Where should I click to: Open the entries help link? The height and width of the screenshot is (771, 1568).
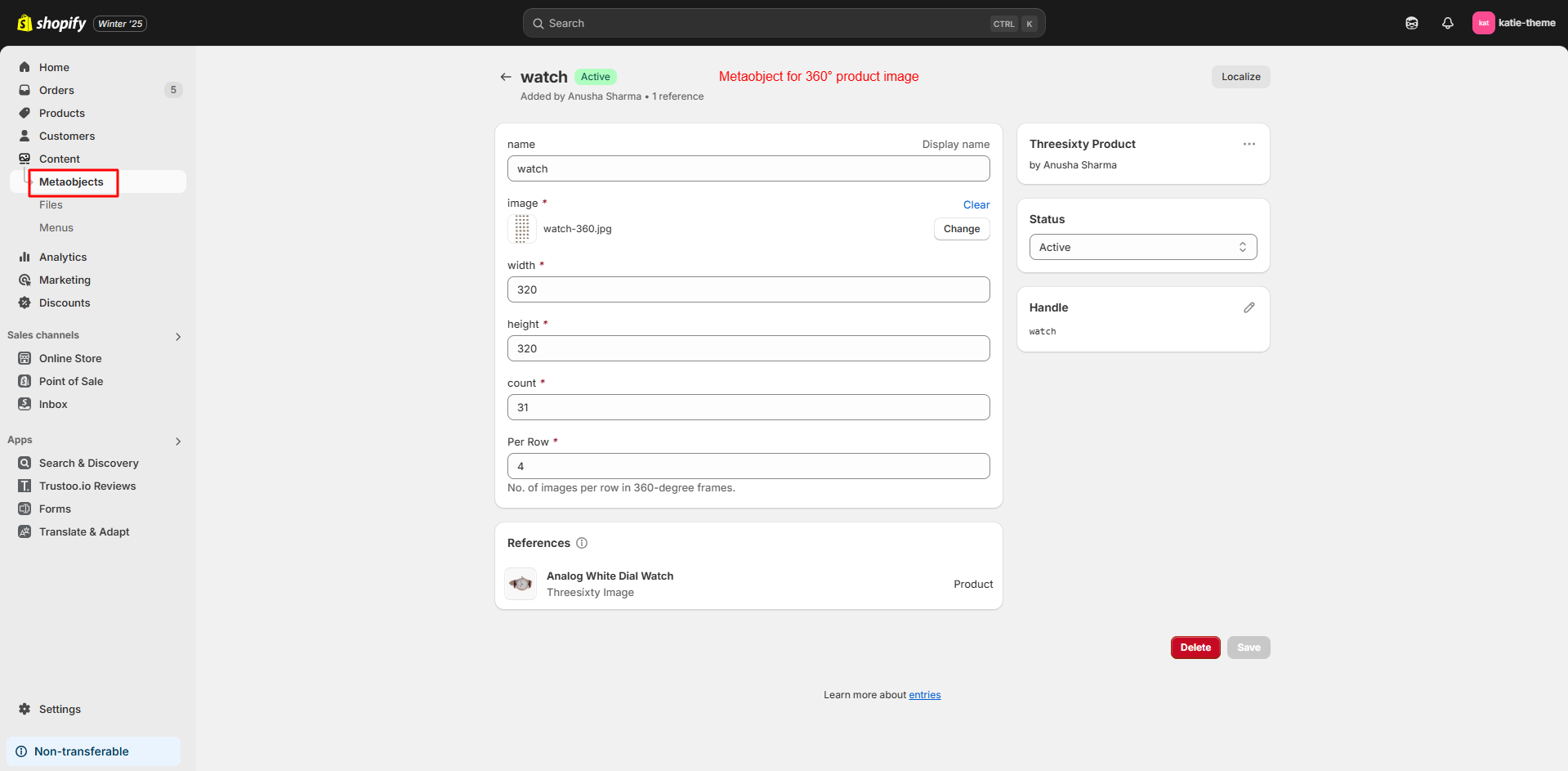point(924,695)
